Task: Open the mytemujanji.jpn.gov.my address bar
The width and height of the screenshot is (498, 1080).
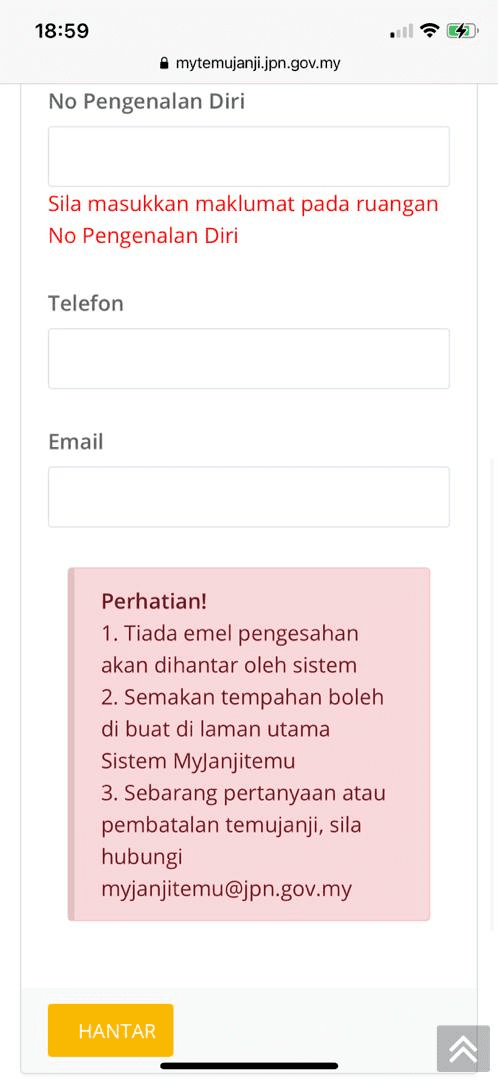Action: 249,64
